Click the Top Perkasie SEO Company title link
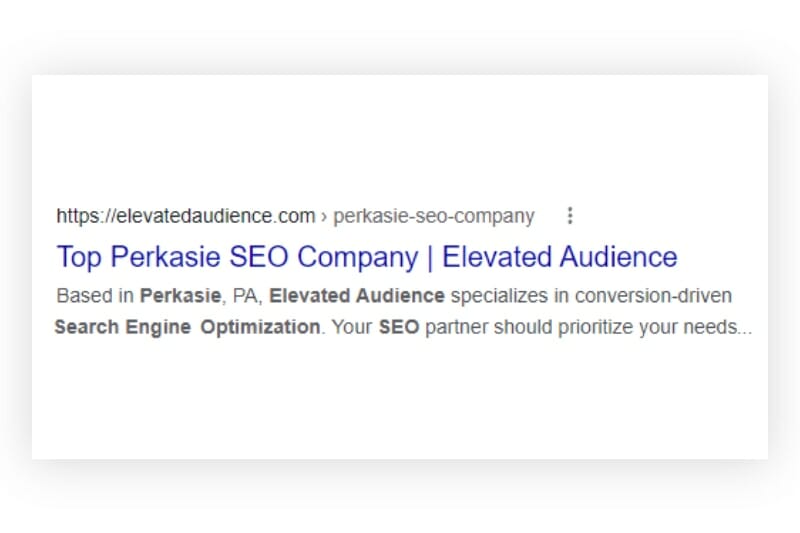Screen dimensions: 800x533 pyautogui.click(x=366, y=257)
